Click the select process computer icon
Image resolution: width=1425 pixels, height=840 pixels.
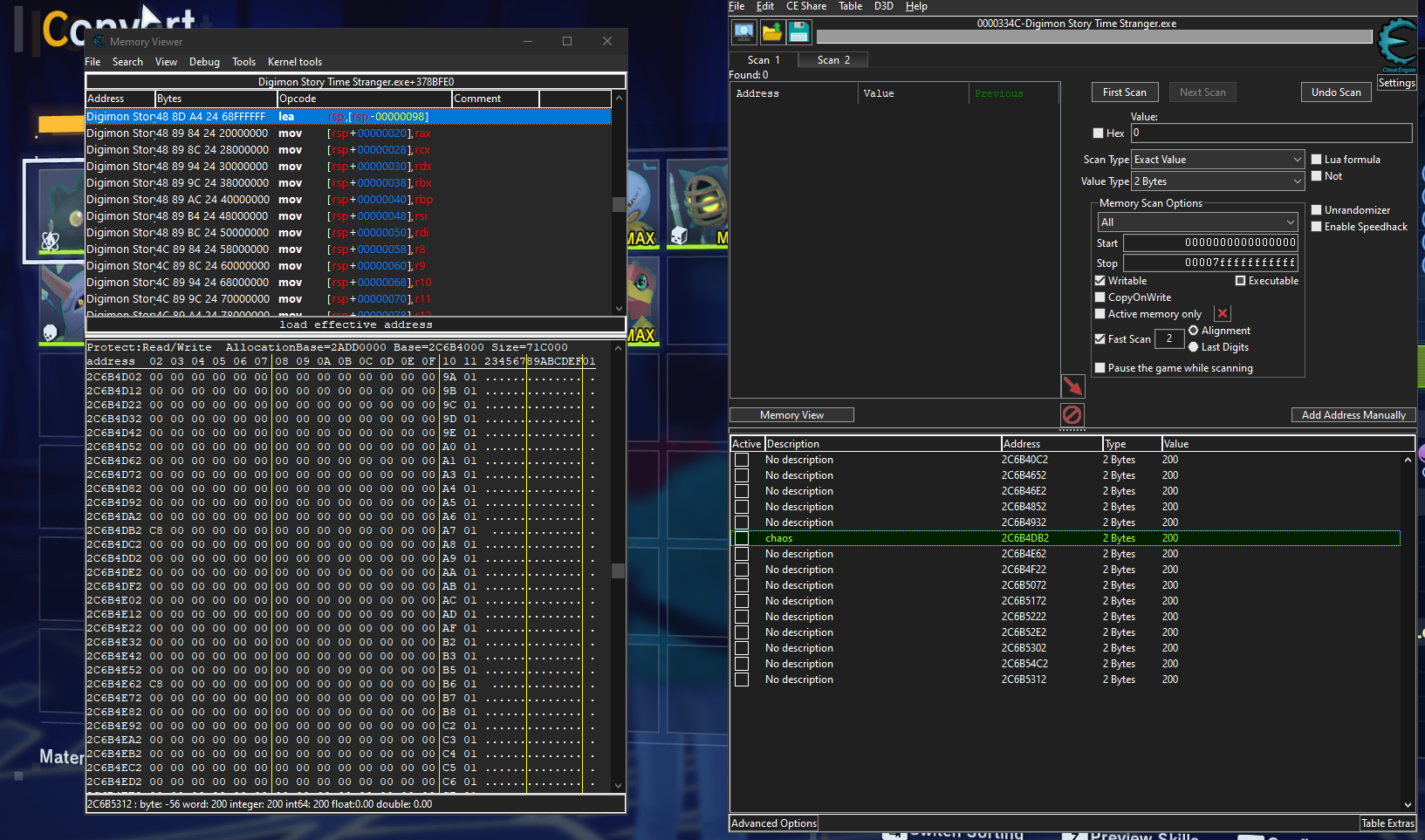pyautogui.click(x=743, y=32)
